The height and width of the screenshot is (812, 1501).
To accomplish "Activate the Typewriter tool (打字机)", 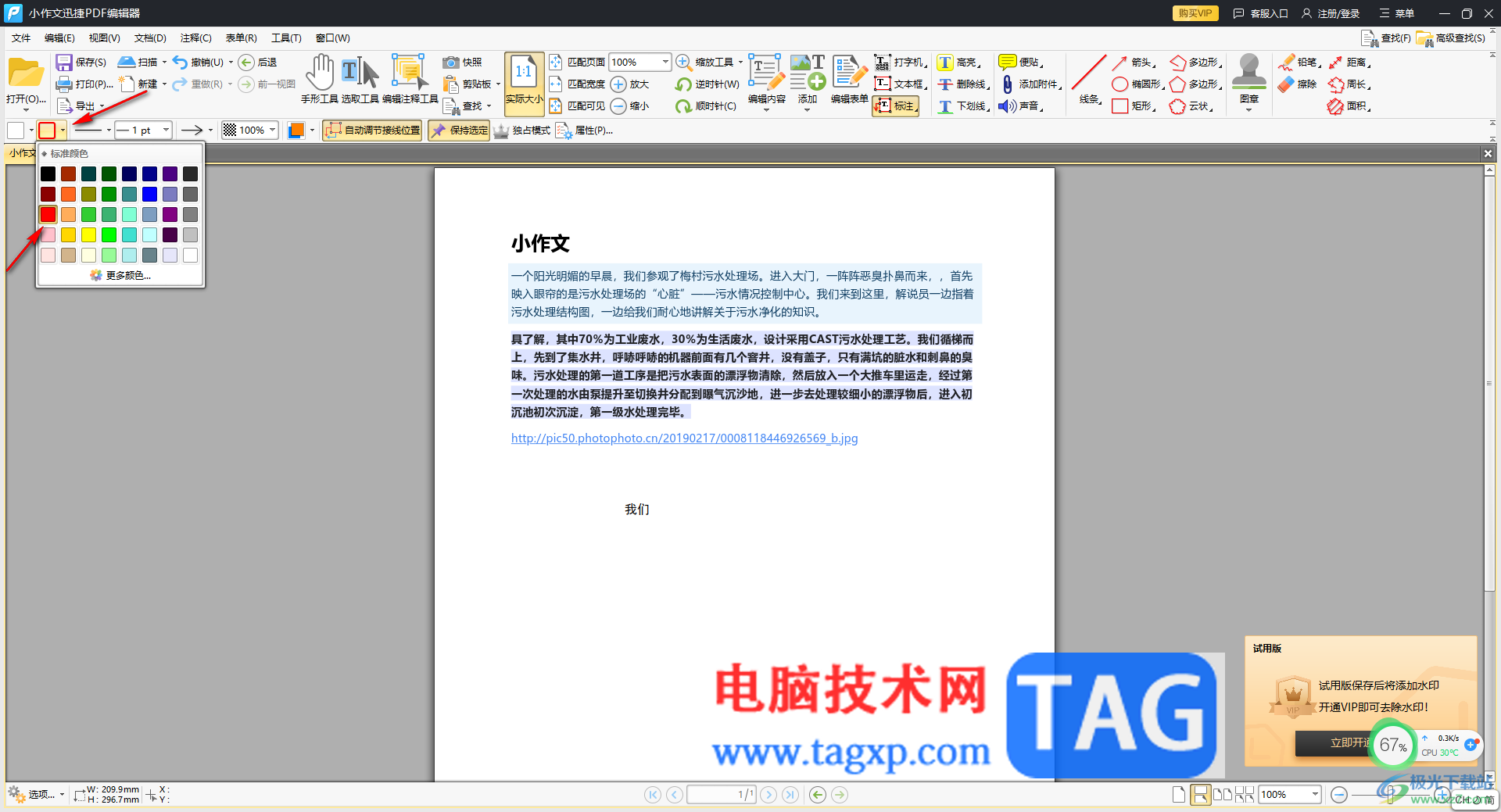I will coord(900,63).
